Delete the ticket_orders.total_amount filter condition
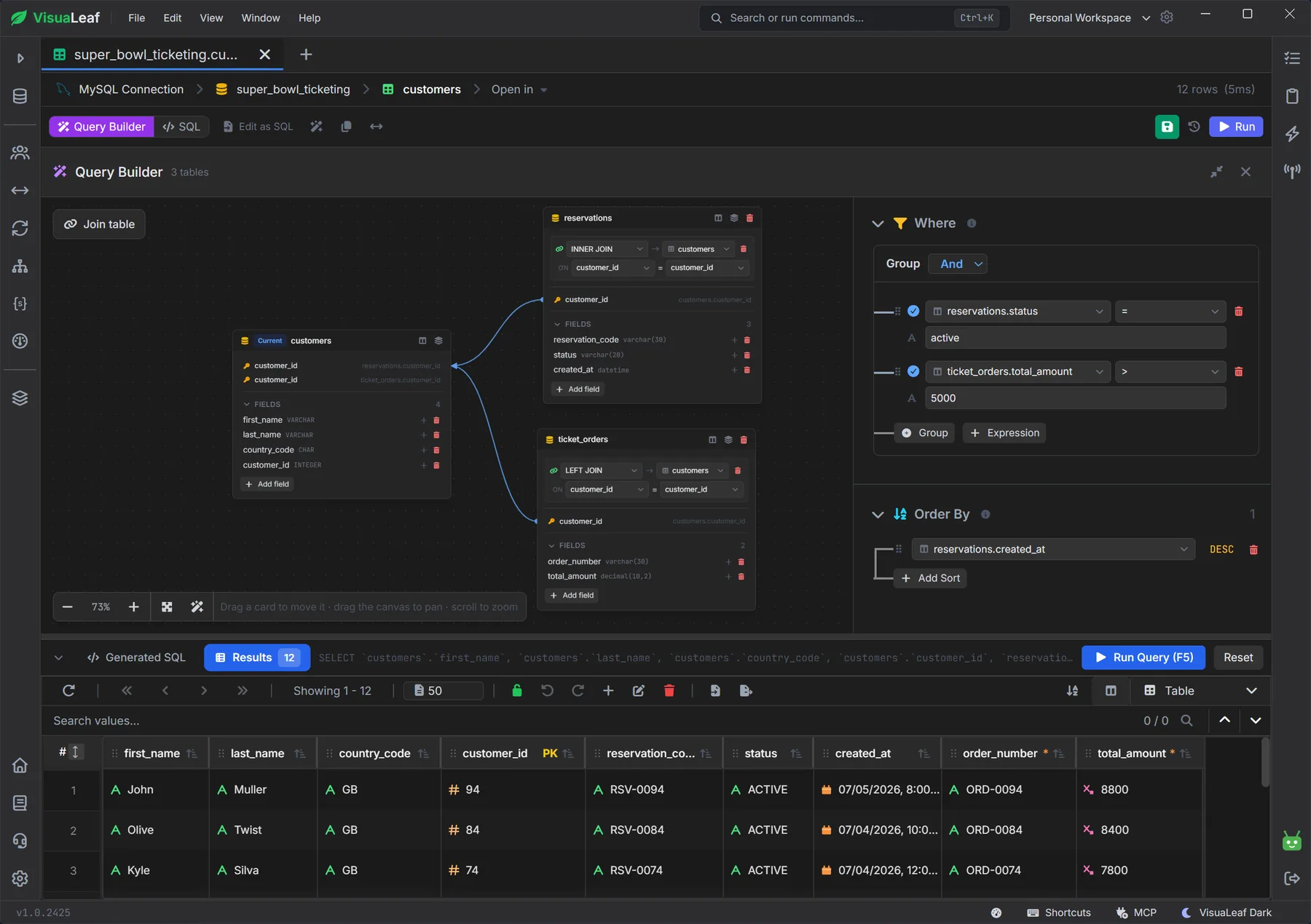This screenshot has height=924, width=1311. [x=1238, y=372]
